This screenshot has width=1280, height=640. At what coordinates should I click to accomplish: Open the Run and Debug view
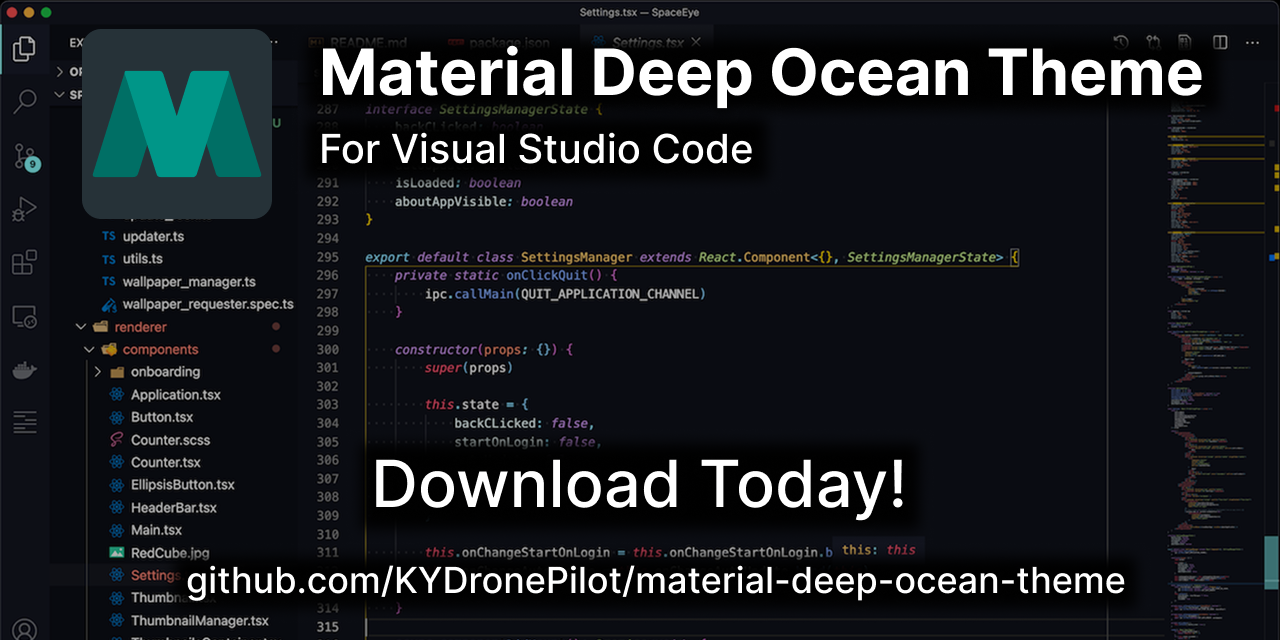[x=25, y=210]
